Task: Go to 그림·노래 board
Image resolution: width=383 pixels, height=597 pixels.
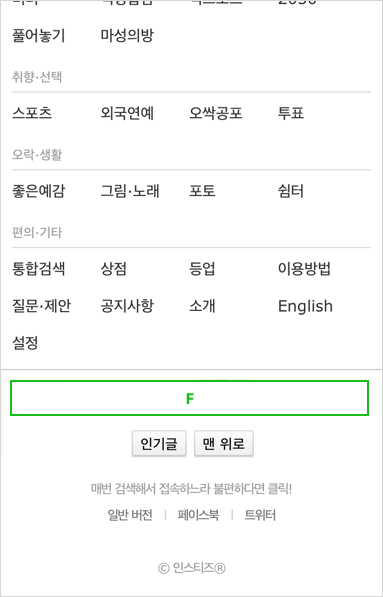Action: 130,191
